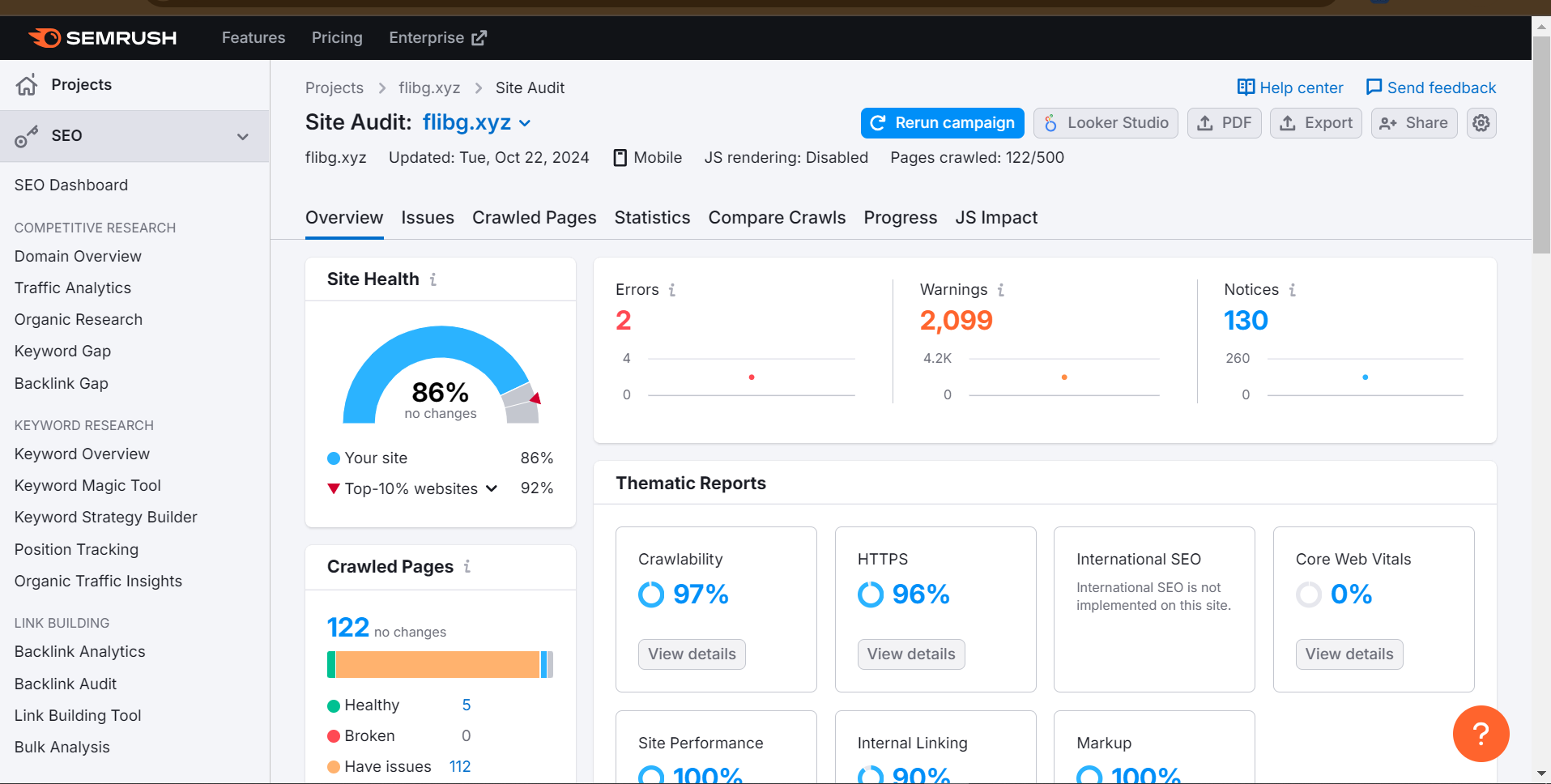Click the Errors info icon
This screenshot has width=1551, height=784.
tap(671, 290)
